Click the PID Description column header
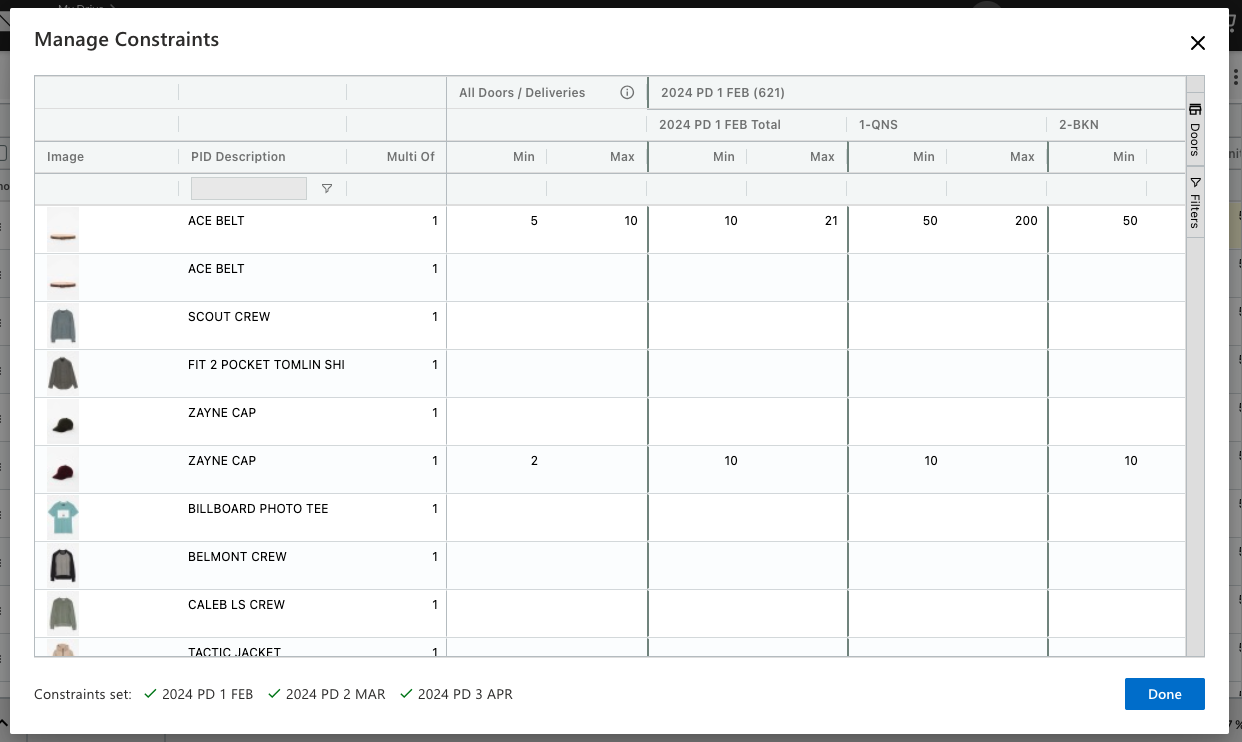The width and height of the screenshot is (1242, 742). coord(238,157)
